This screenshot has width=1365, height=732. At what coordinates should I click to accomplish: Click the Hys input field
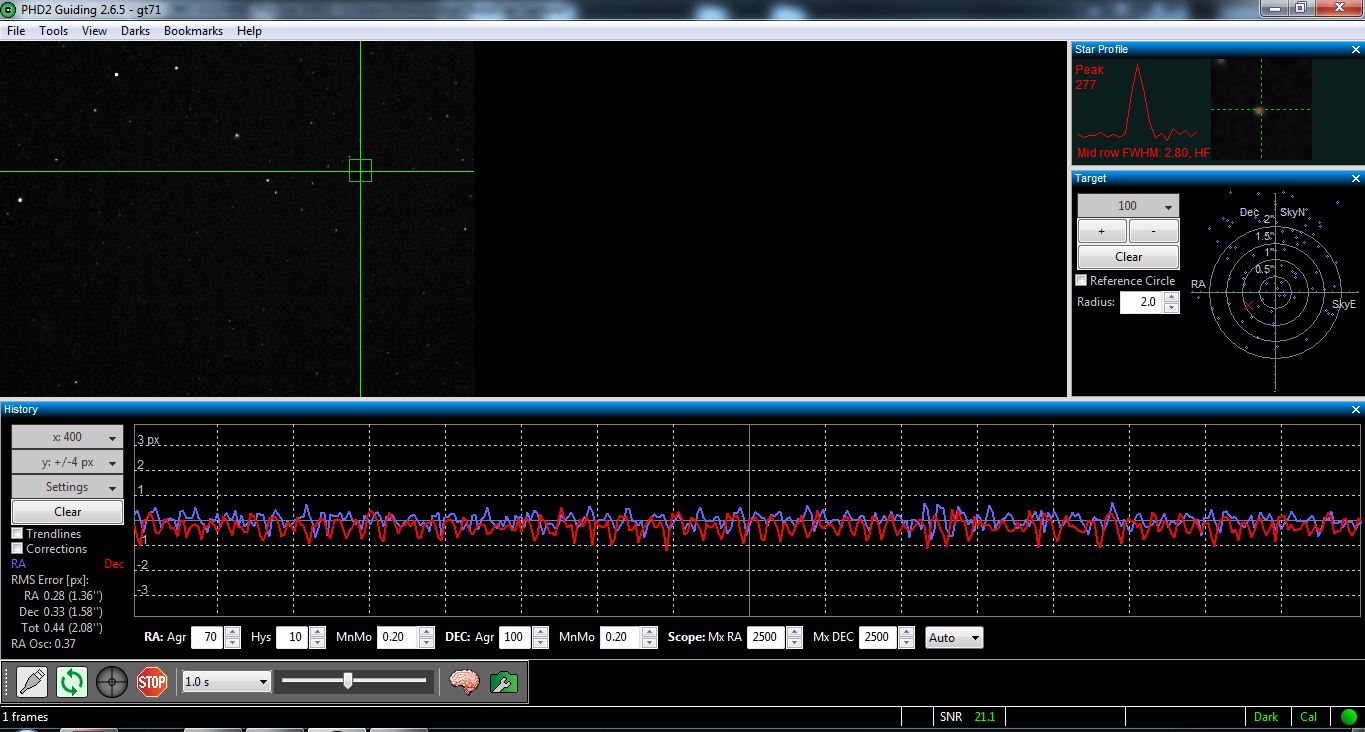pos(293,637)
